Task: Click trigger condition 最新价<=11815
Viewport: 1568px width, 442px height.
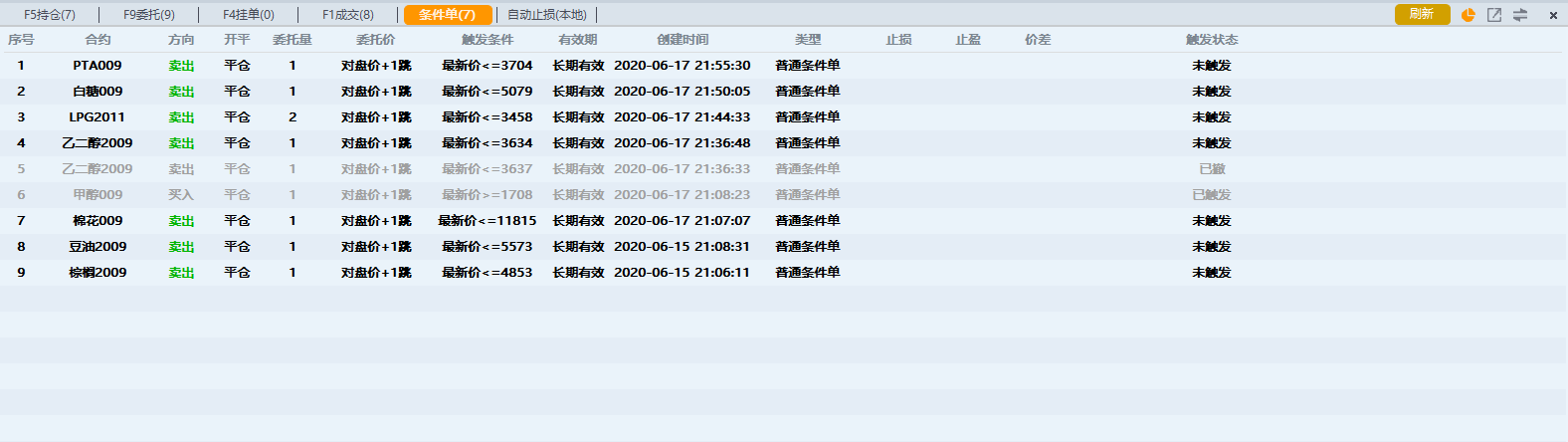Action: tap(488, 221)
